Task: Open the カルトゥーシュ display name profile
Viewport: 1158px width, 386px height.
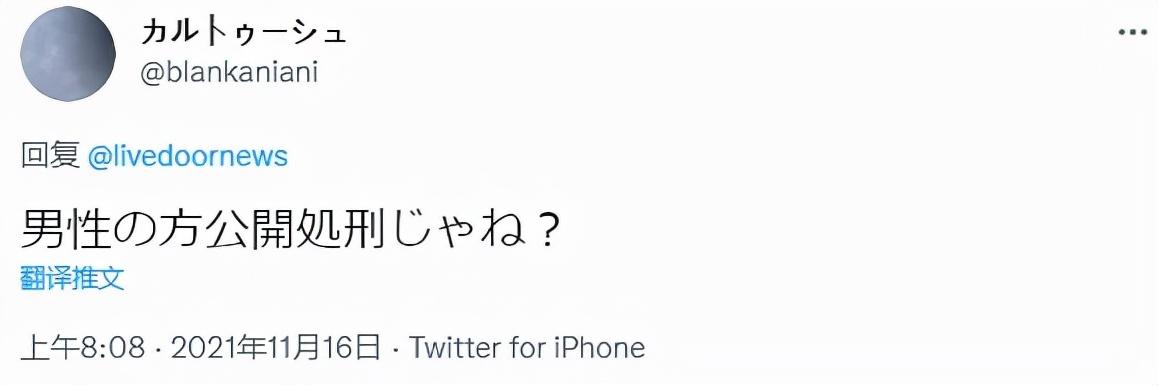Action: point(242,33)
